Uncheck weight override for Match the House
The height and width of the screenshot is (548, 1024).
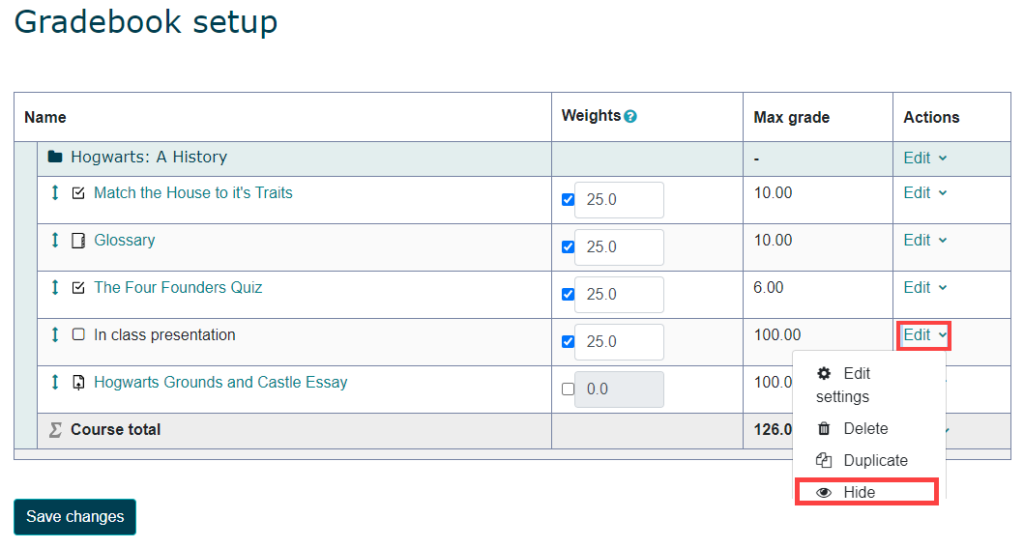coord(568,200)
